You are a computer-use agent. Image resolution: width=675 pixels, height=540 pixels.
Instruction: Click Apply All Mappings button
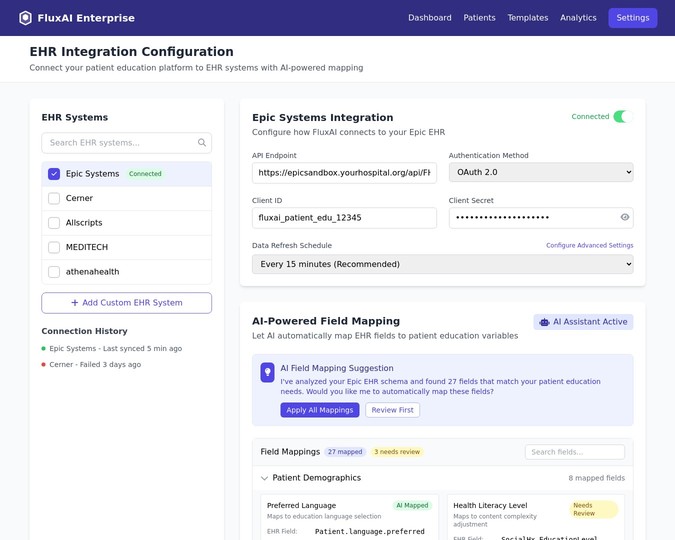pyautogui.click(x=320, y=410)
